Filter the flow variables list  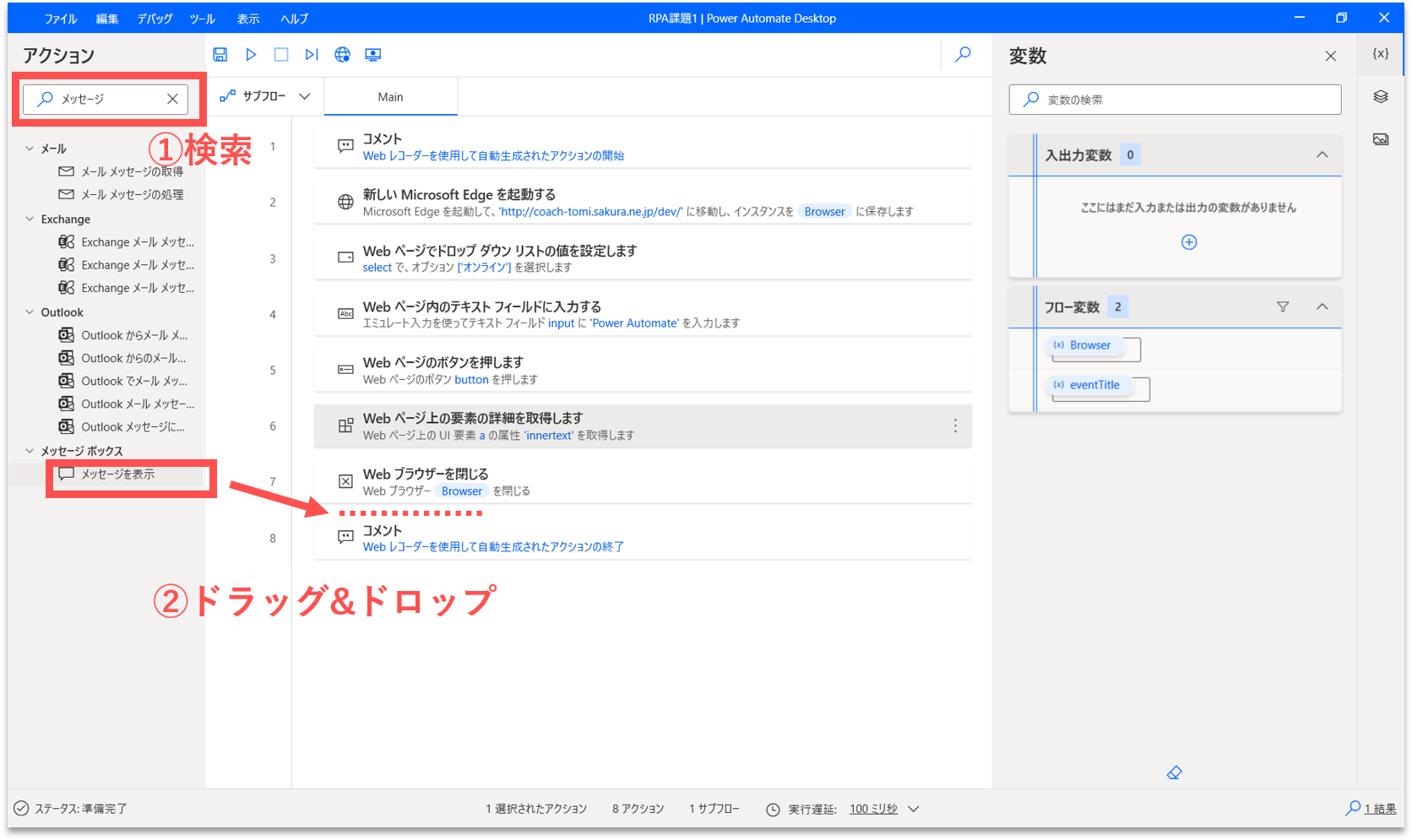pyautogui.click(x=1283, y=307)
